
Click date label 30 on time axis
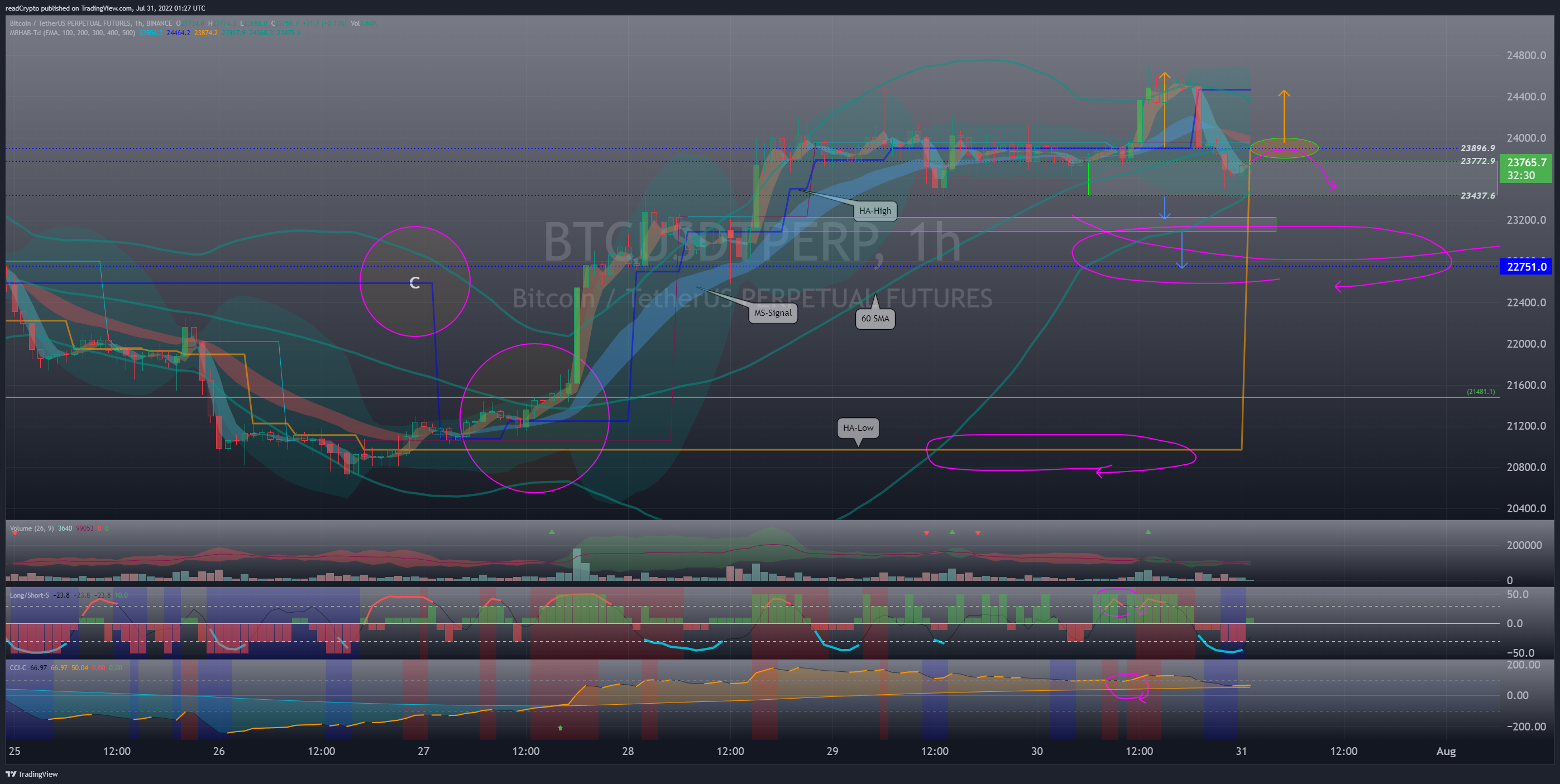[1037, 751]
